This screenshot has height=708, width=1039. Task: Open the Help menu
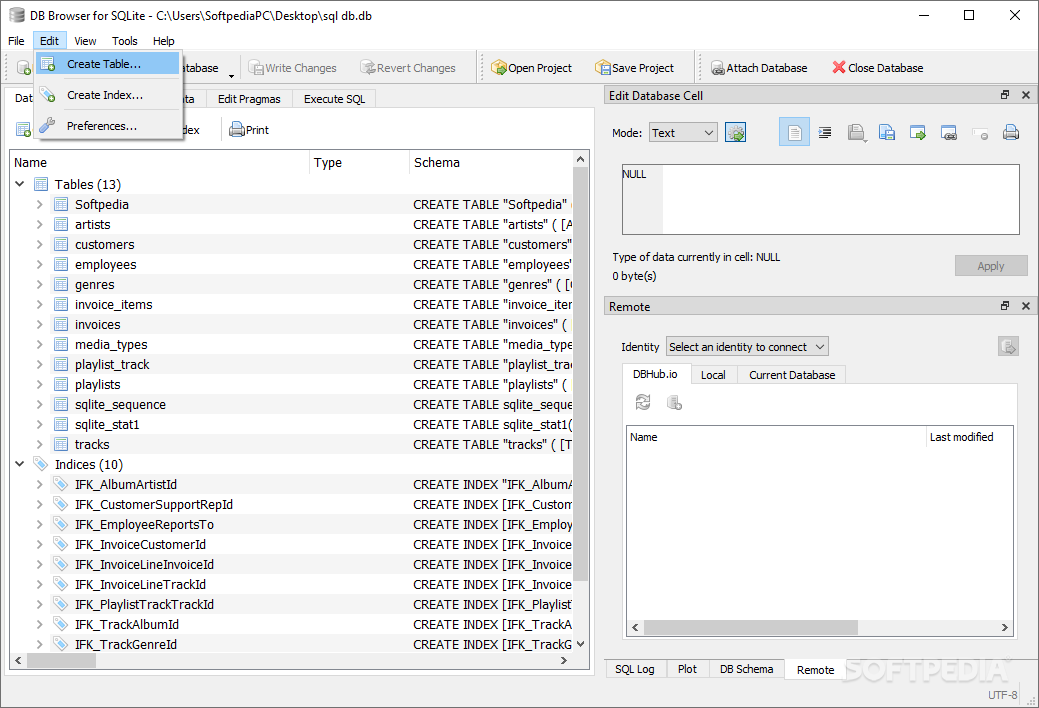(164, 40)
